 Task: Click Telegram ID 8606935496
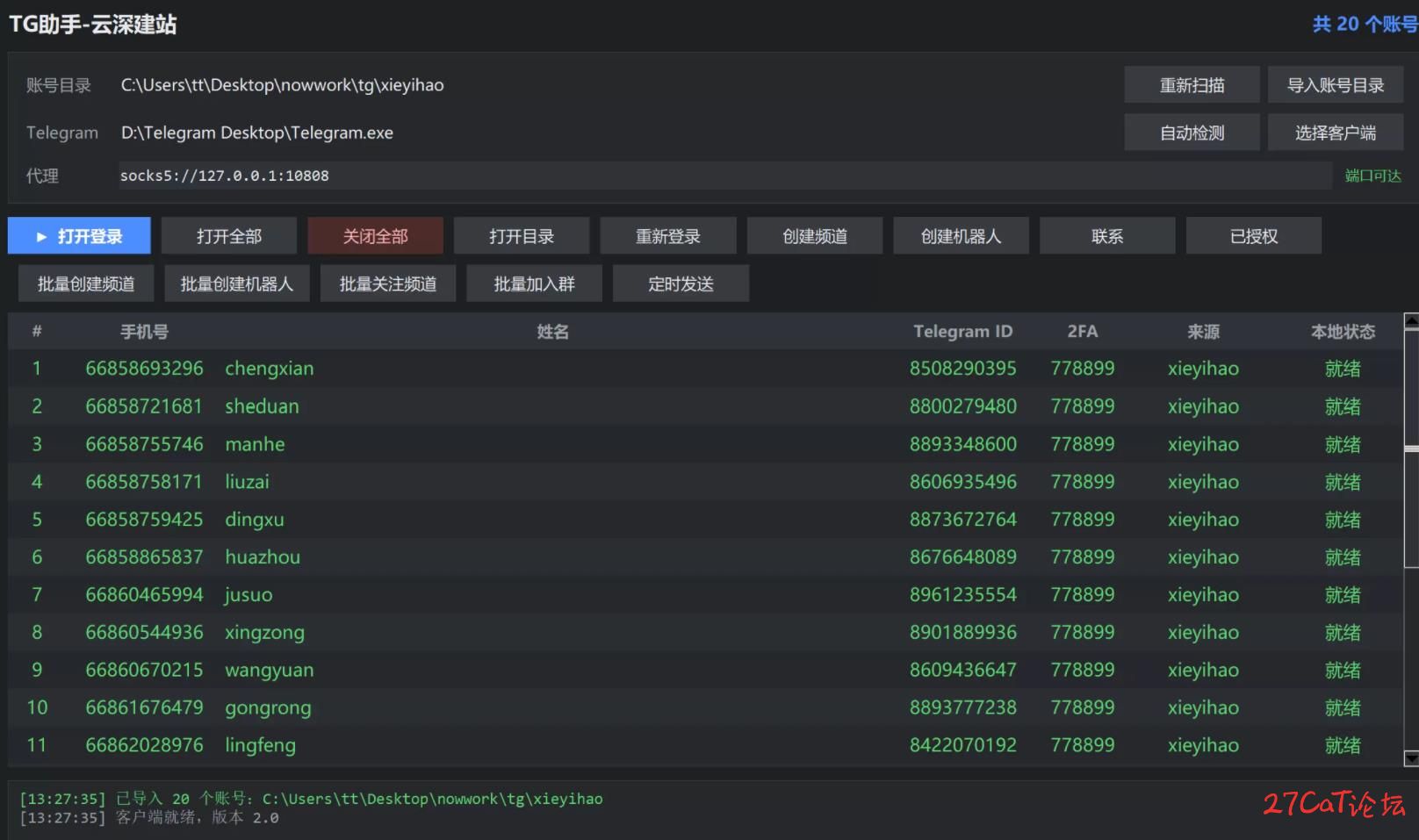pos(963,482)
